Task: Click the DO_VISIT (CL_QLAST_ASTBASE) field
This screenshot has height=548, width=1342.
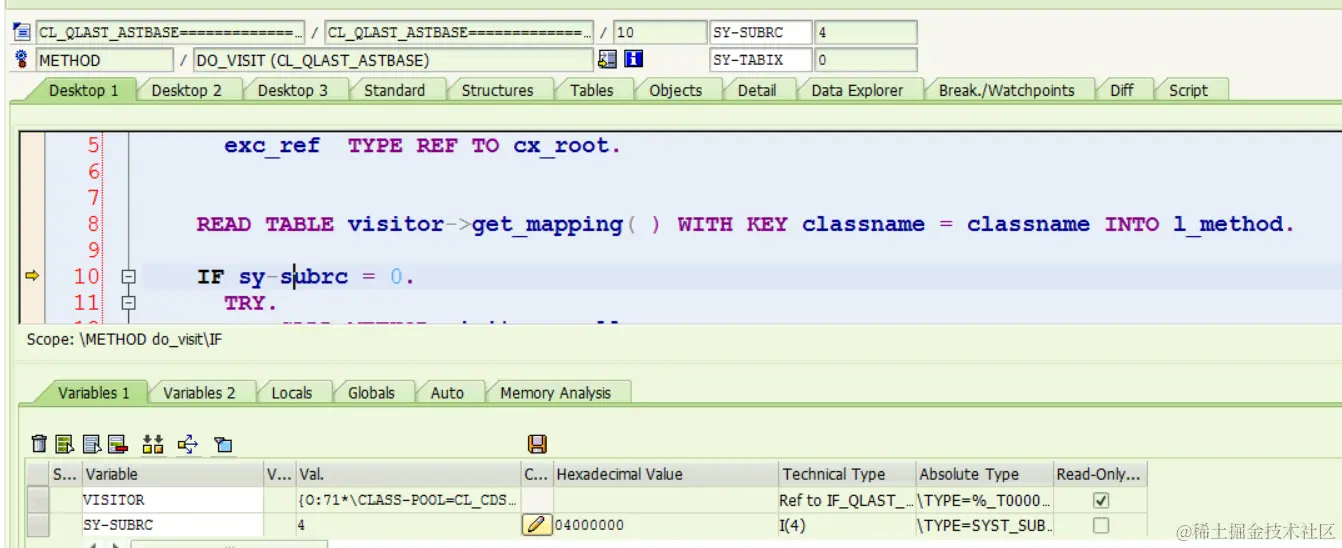Action: (x=393, y=60)
